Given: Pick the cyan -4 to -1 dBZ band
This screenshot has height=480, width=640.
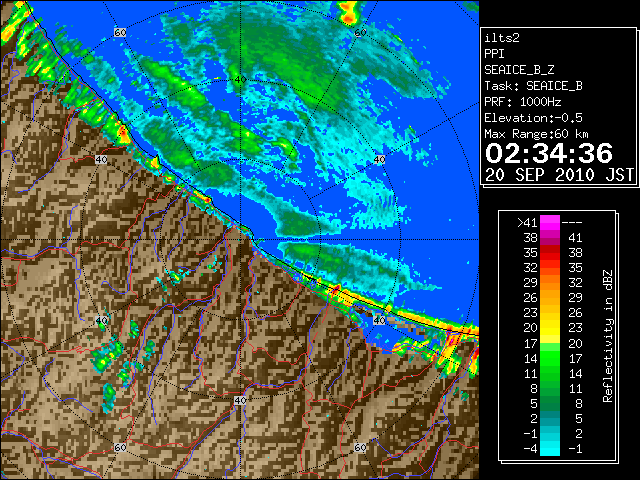Looking at the screenshot, I should point(550,449).
